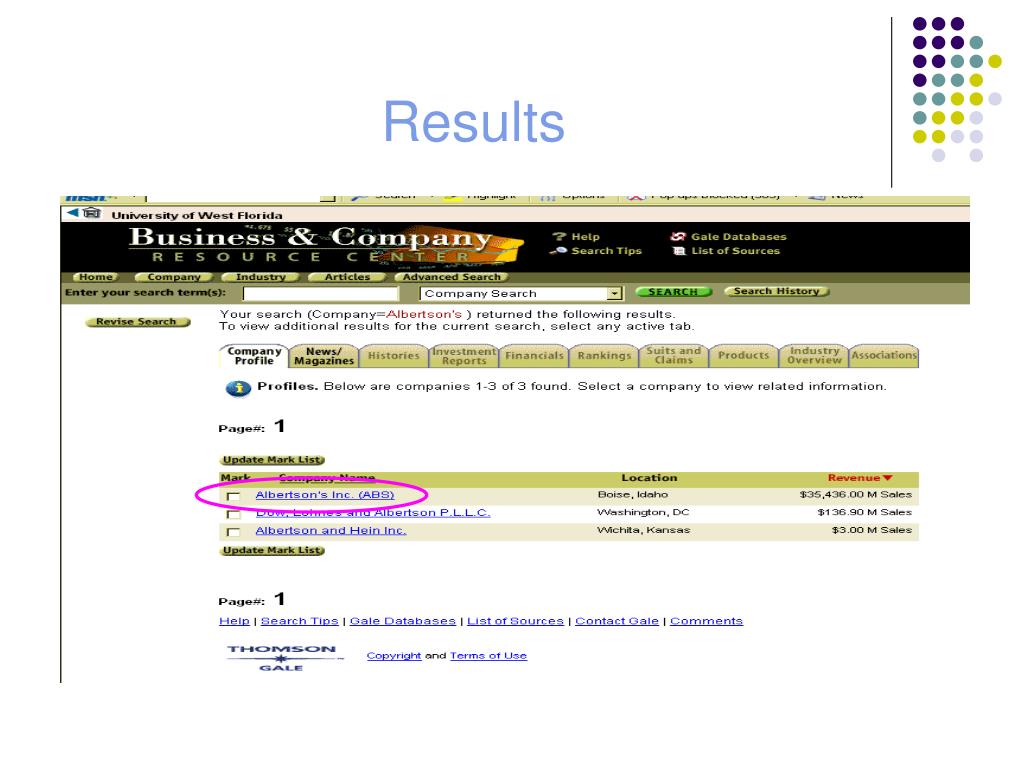Click the Gale Databases icon

[678, 236]
